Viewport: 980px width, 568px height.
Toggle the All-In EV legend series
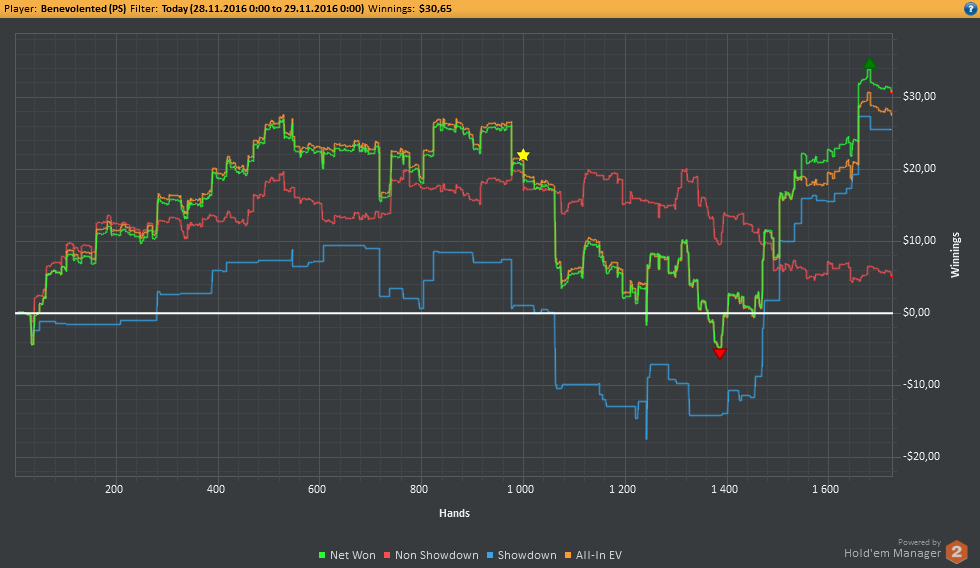point(593,555)
